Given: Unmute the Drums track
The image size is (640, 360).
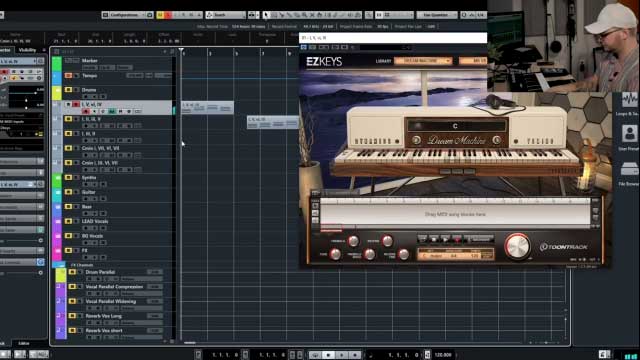Looking at the screenshot, I should tap(69, 90).
